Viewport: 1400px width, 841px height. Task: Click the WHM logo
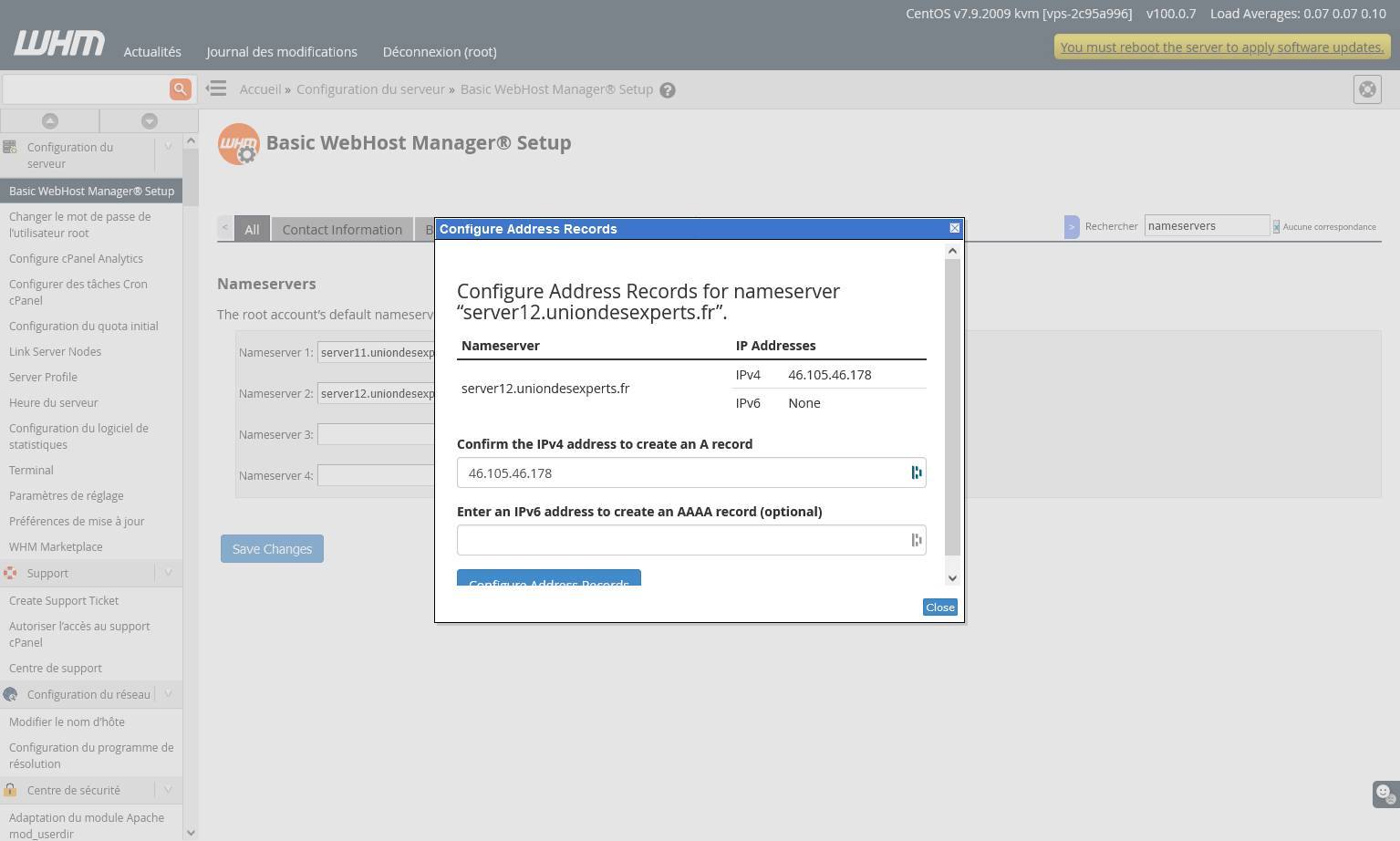pyautogui.click(x=59, y=44)
